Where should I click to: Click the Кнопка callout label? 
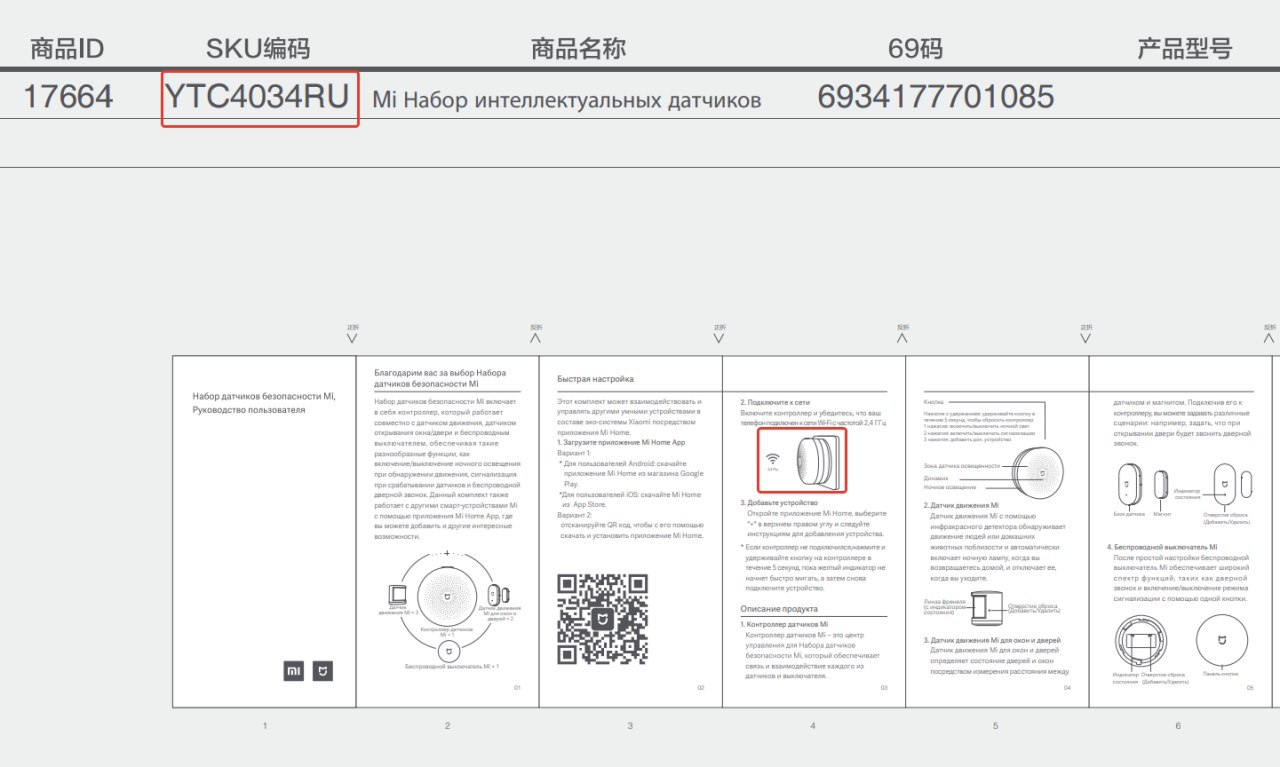point(933,402)
